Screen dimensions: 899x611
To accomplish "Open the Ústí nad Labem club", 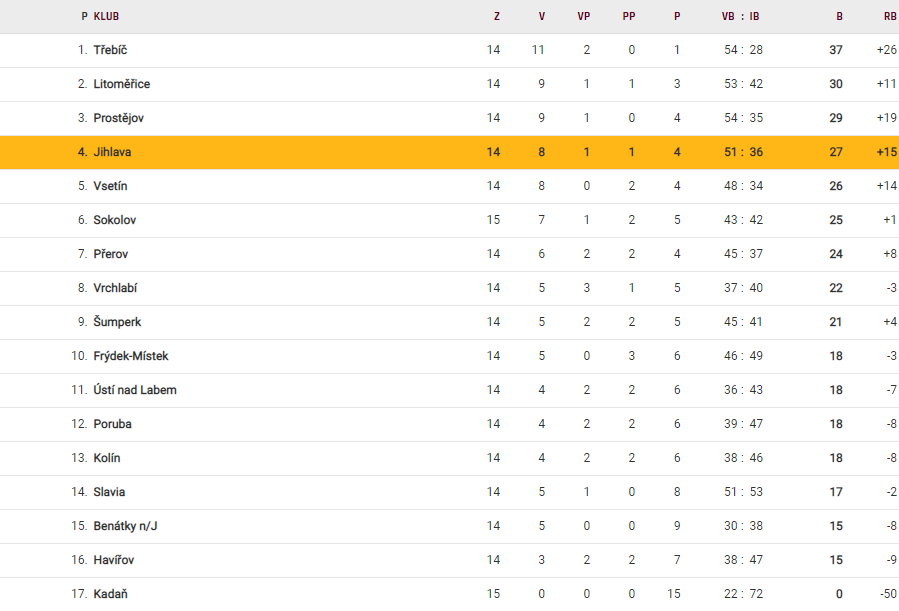I will point(135,390).
